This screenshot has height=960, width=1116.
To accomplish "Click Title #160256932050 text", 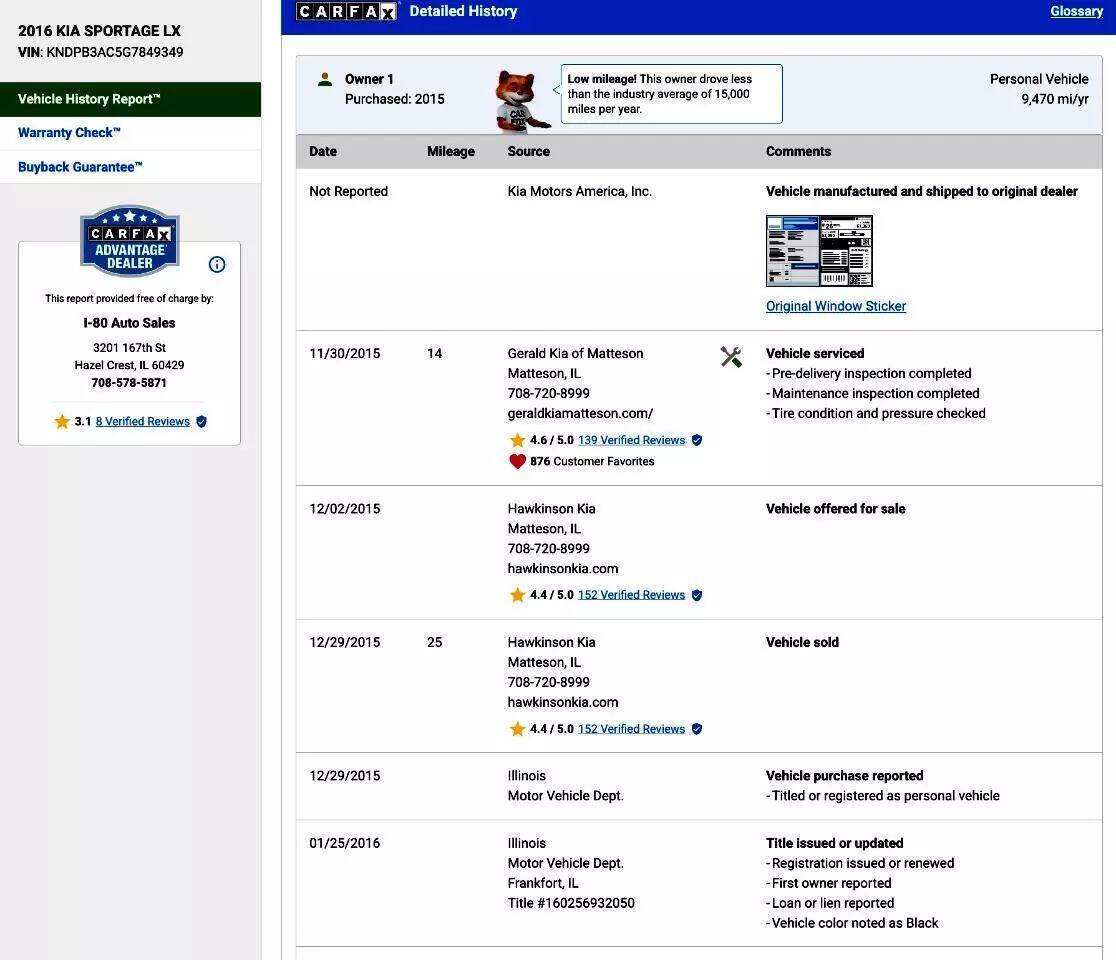I will (571, 903).
